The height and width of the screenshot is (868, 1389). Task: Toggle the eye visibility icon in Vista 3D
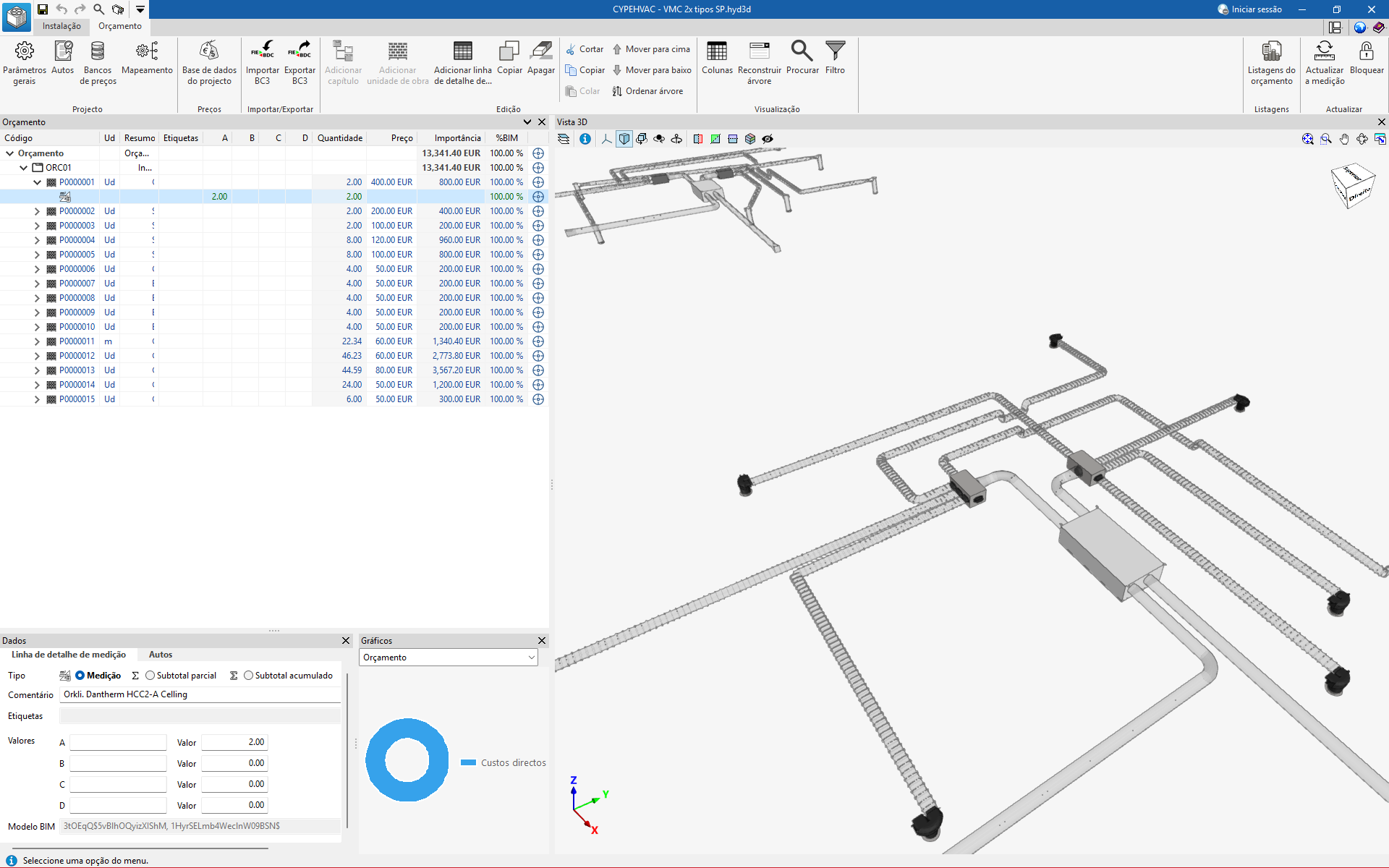(x=768, y=139)
